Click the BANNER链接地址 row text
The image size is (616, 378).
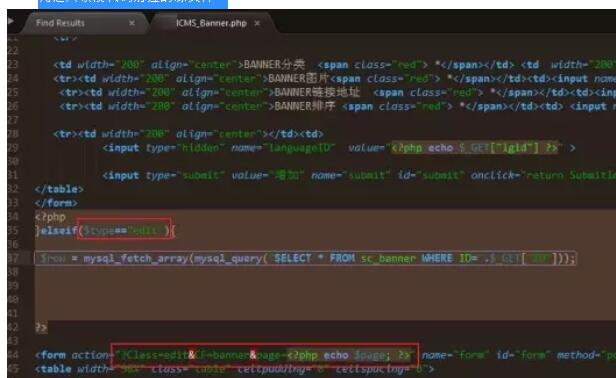317,92
